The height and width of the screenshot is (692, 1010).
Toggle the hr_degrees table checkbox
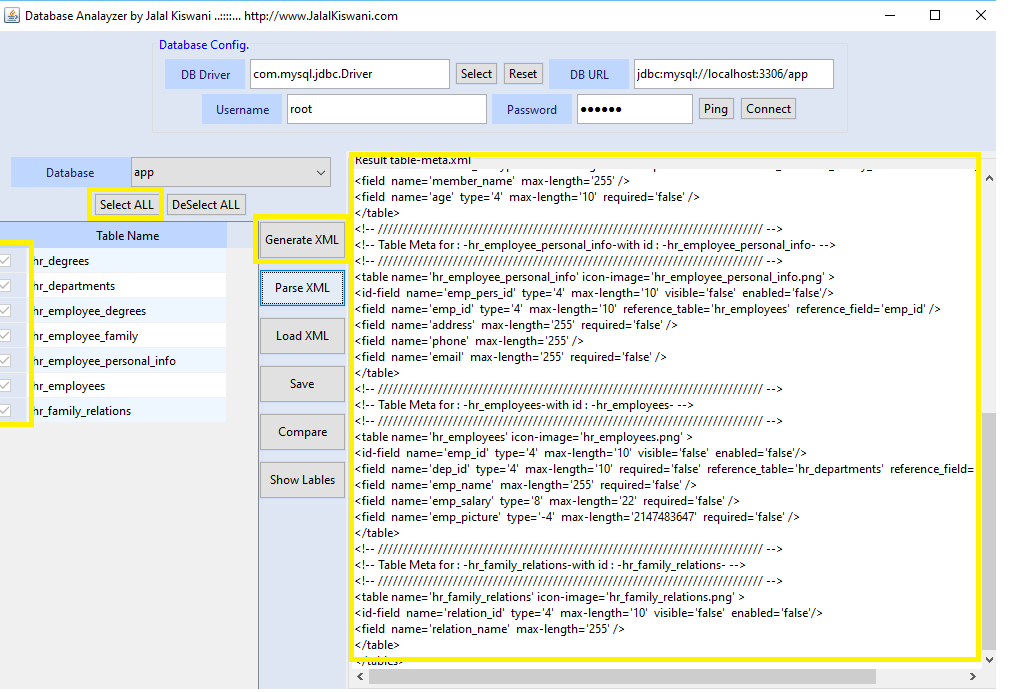tap(6, 261)
